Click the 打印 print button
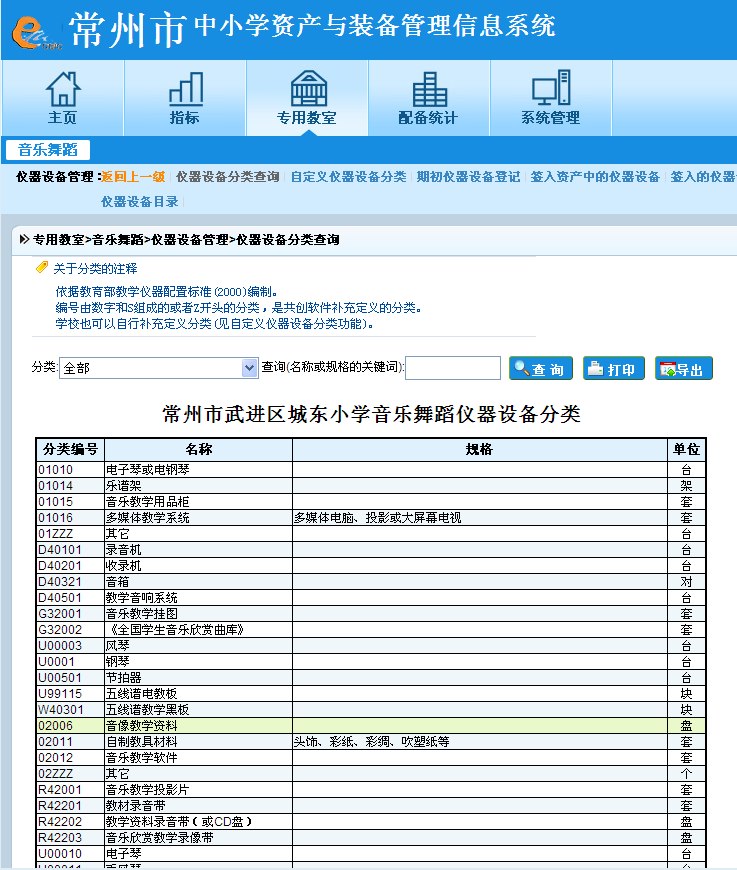This screenshot has width=737, height=870. coord(614,368)
